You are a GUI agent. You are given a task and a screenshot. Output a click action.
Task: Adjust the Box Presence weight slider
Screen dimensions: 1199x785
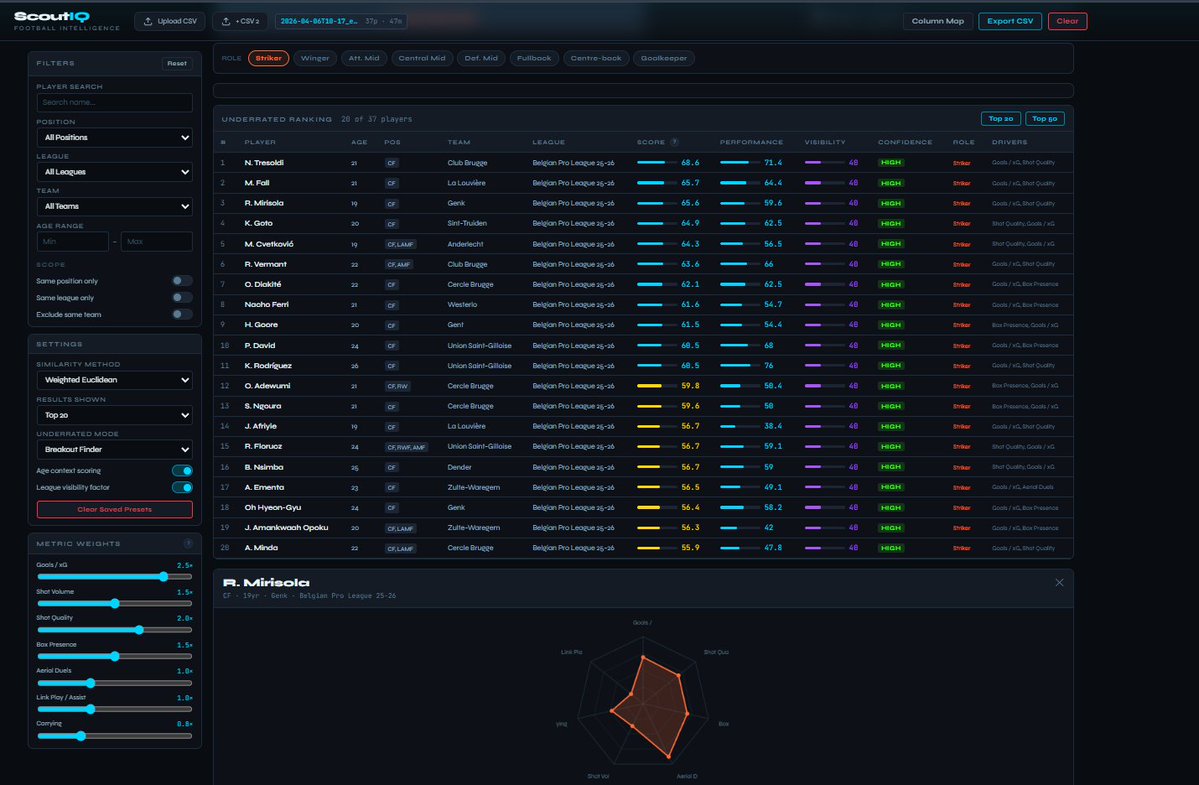click(x=115, y=657)
